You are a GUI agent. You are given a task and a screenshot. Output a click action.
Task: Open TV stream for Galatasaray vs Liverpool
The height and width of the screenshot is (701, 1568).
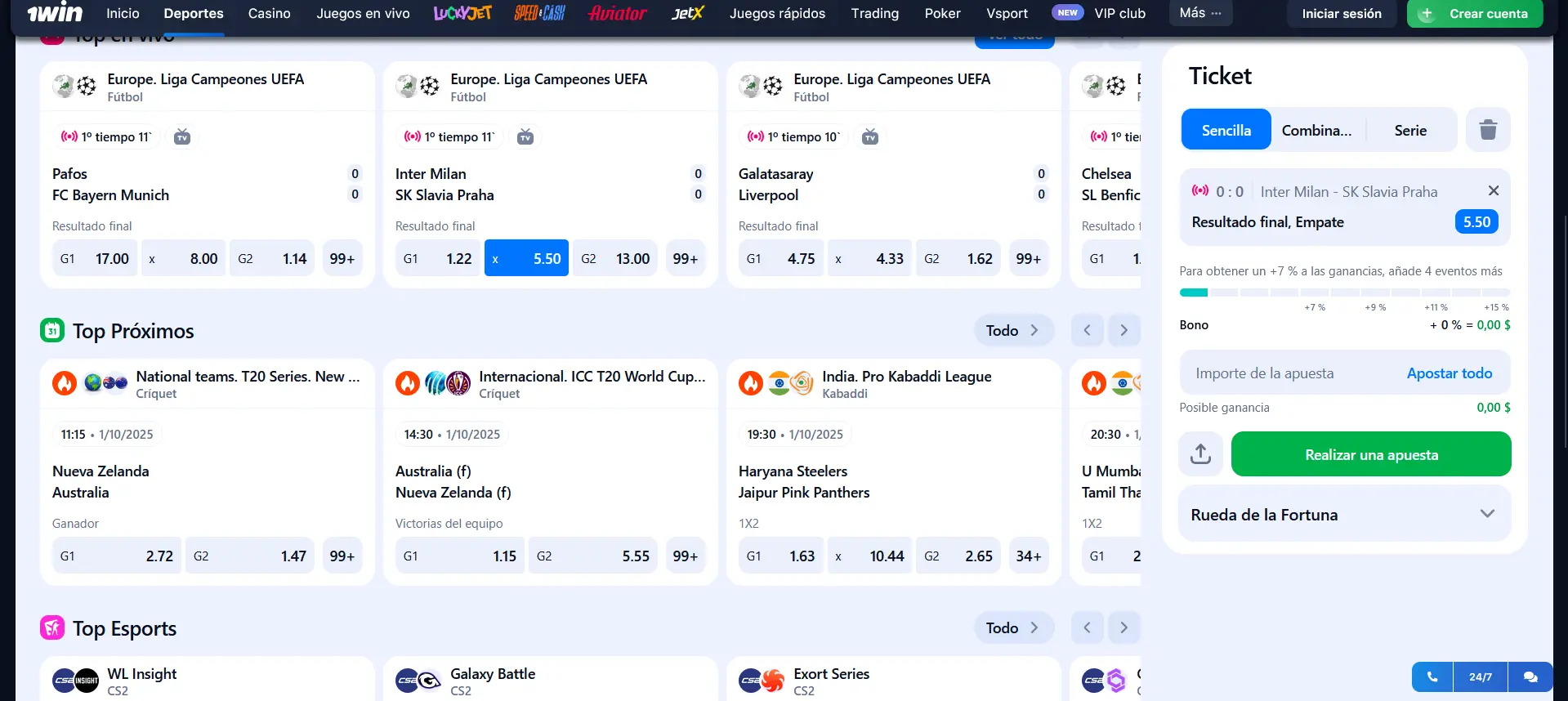tap(870, 137)
